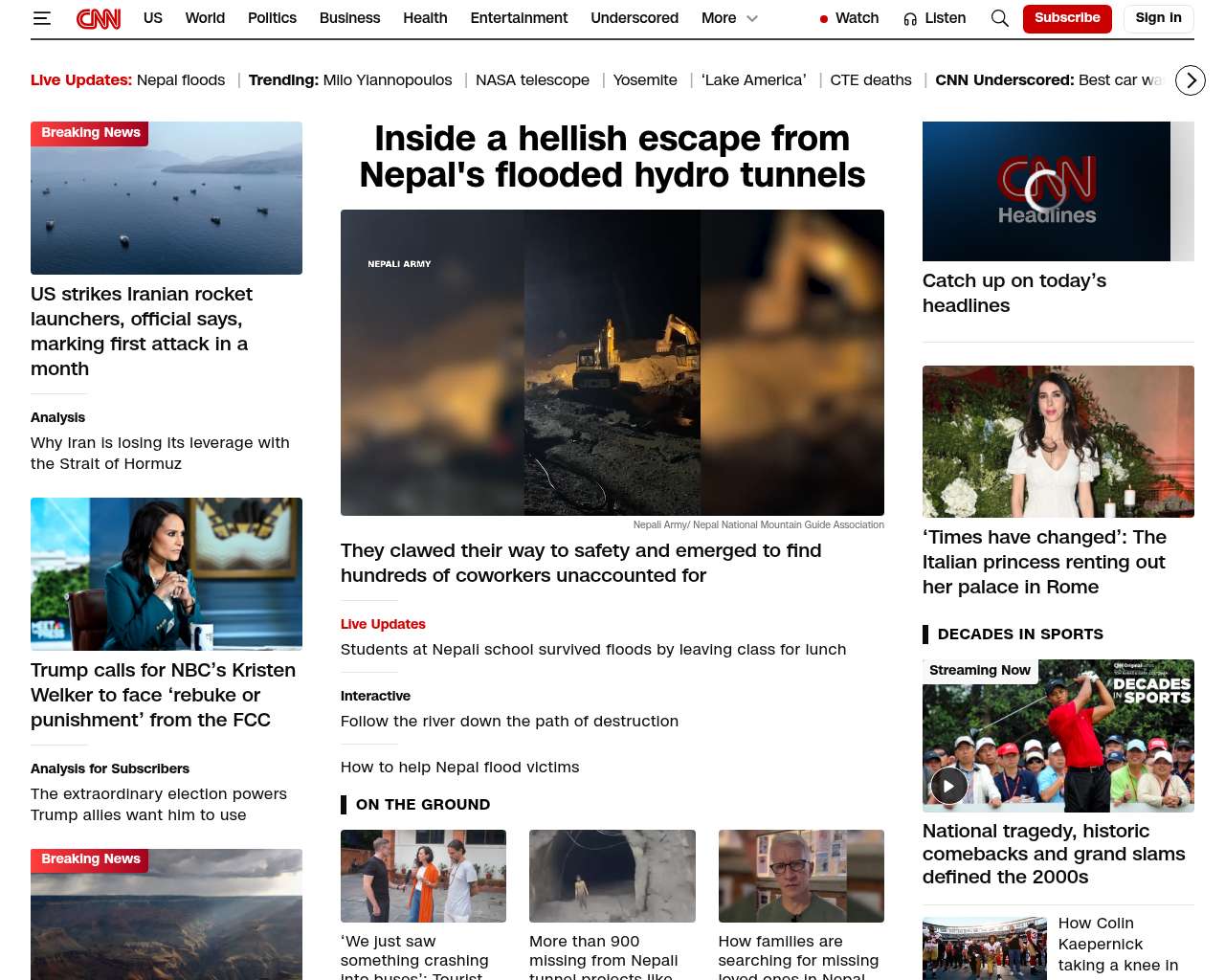The height and width of the screenshot is (980, 1225).
Task: Open the US section
Action: 153,18
